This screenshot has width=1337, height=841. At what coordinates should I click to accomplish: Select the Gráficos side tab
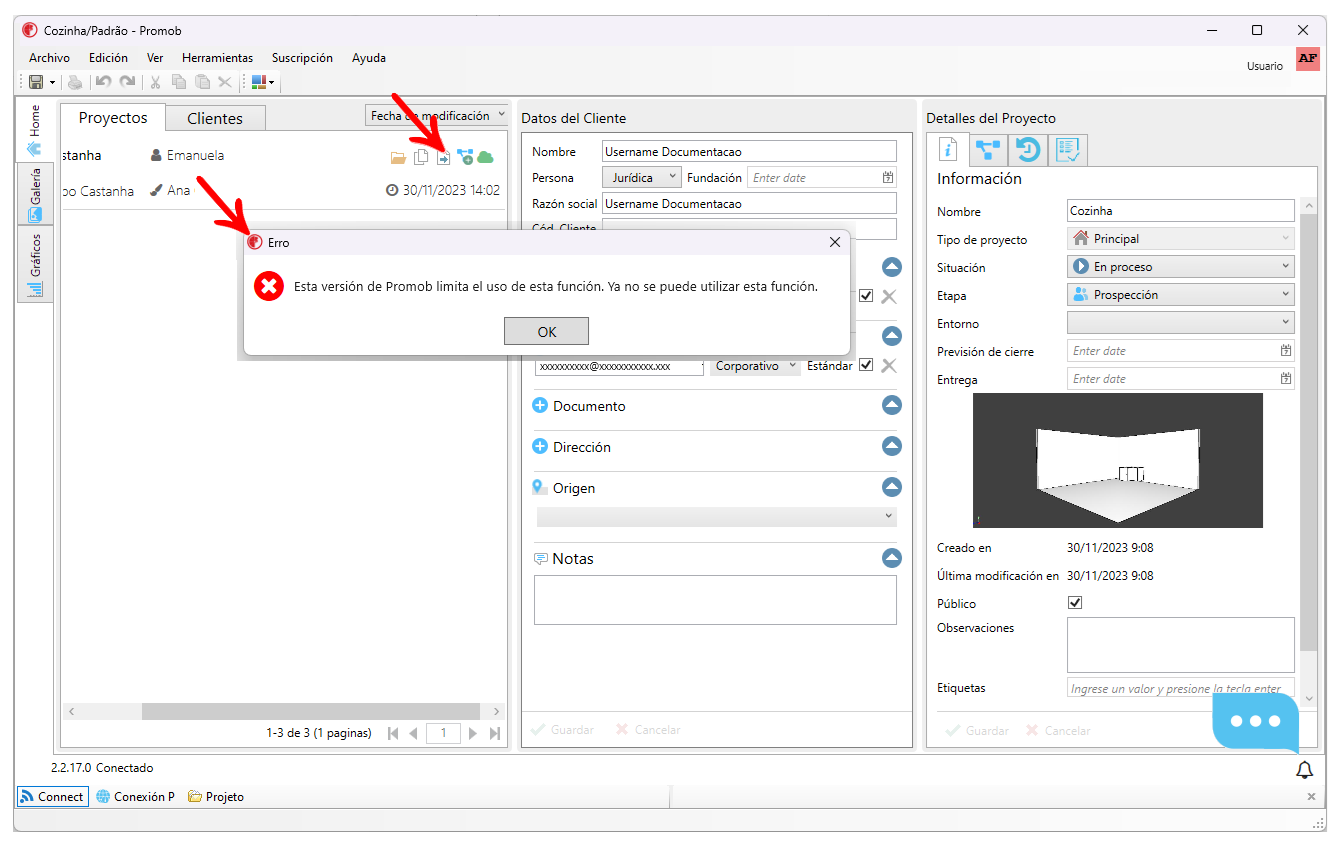(35, 265)
